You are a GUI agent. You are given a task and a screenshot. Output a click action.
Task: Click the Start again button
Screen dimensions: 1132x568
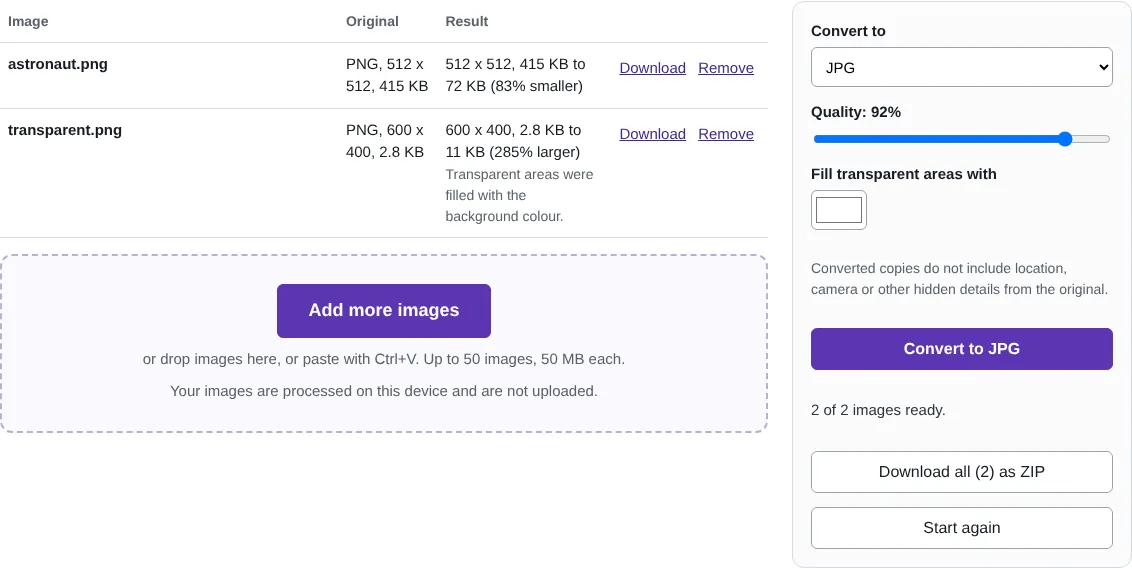coord(961,528)
